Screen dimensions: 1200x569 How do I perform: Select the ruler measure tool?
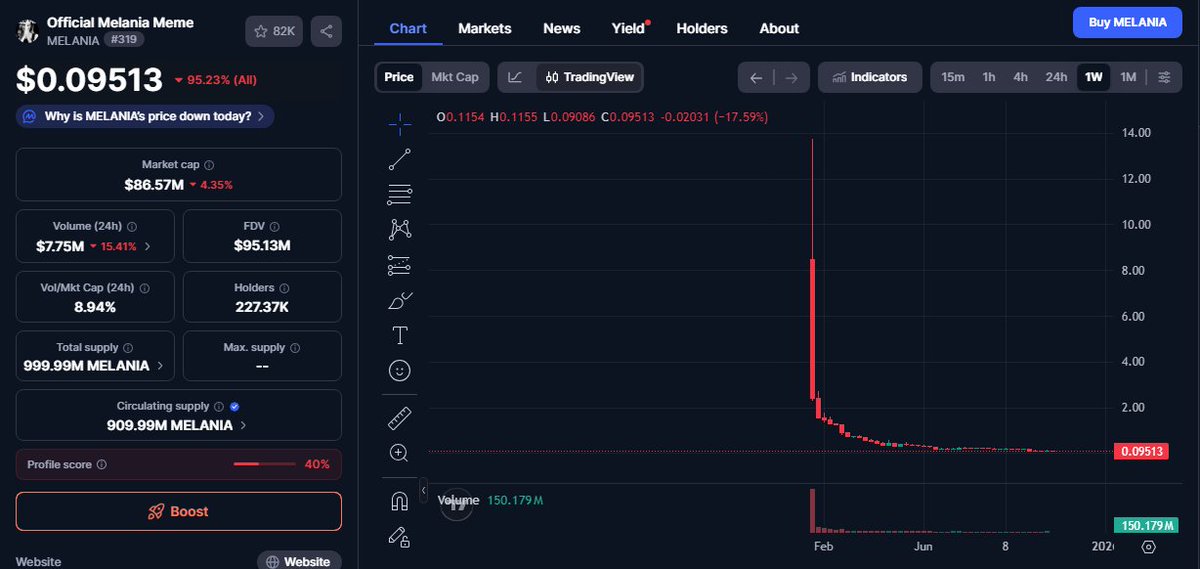pyautogui.click(x=399, y=418)
